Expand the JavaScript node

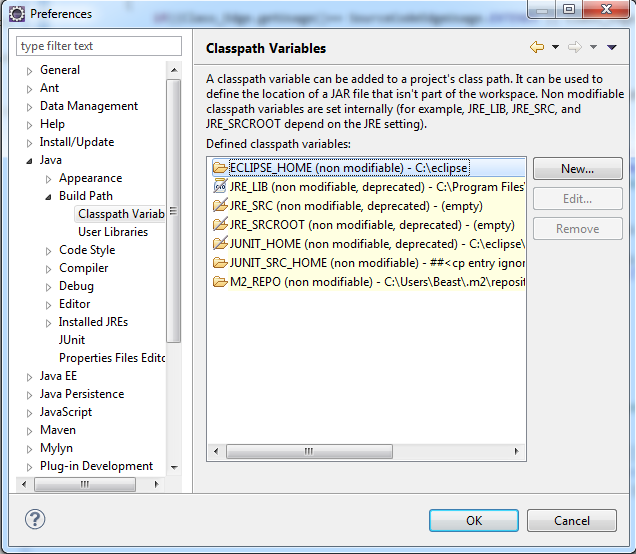pyautogui.click(x=29, y=413)
